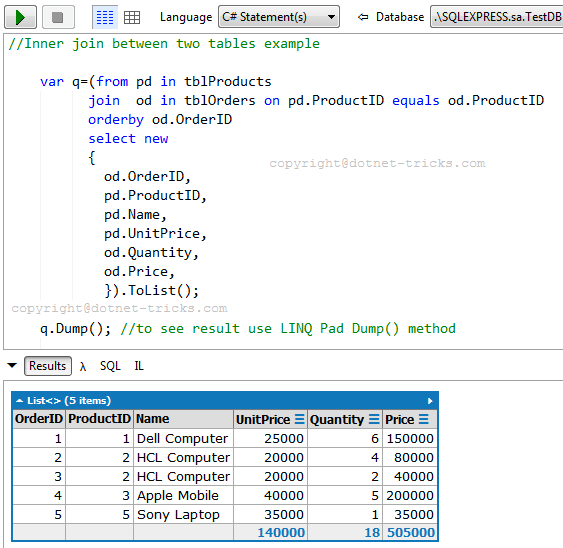The width and height of the screenshot is (563, 548).
Task: Click the Language label
Action: 186,17
